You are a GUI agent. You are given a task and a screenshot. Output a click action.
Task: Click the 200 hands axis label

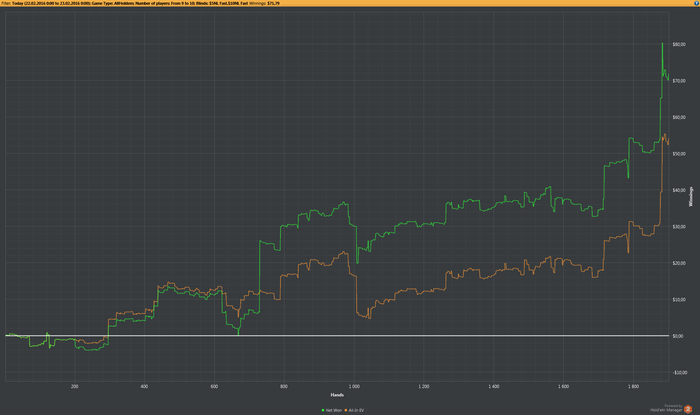75,386
